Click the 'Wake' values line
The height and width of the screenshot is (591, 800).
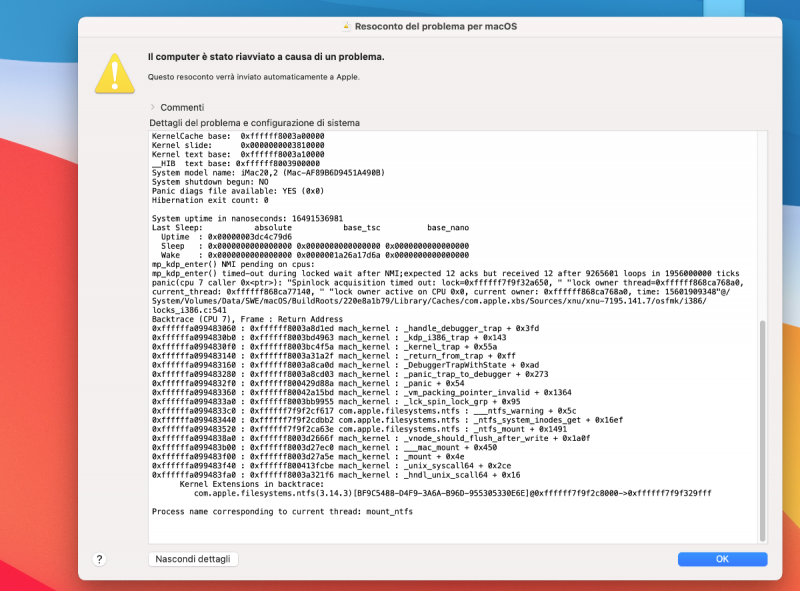pos(315,255)
